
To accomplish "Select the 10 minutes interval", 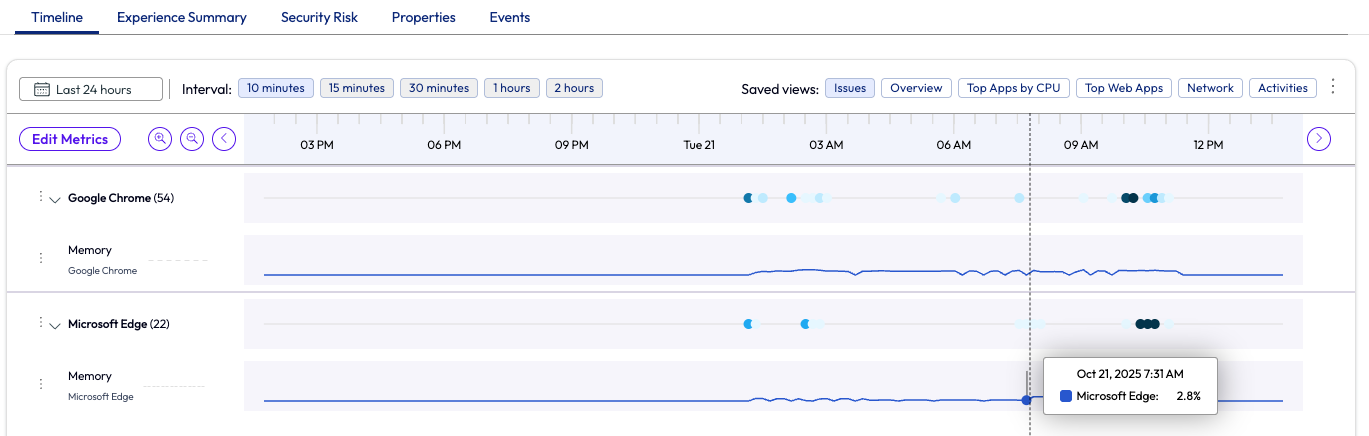I will tap(276, 88).
